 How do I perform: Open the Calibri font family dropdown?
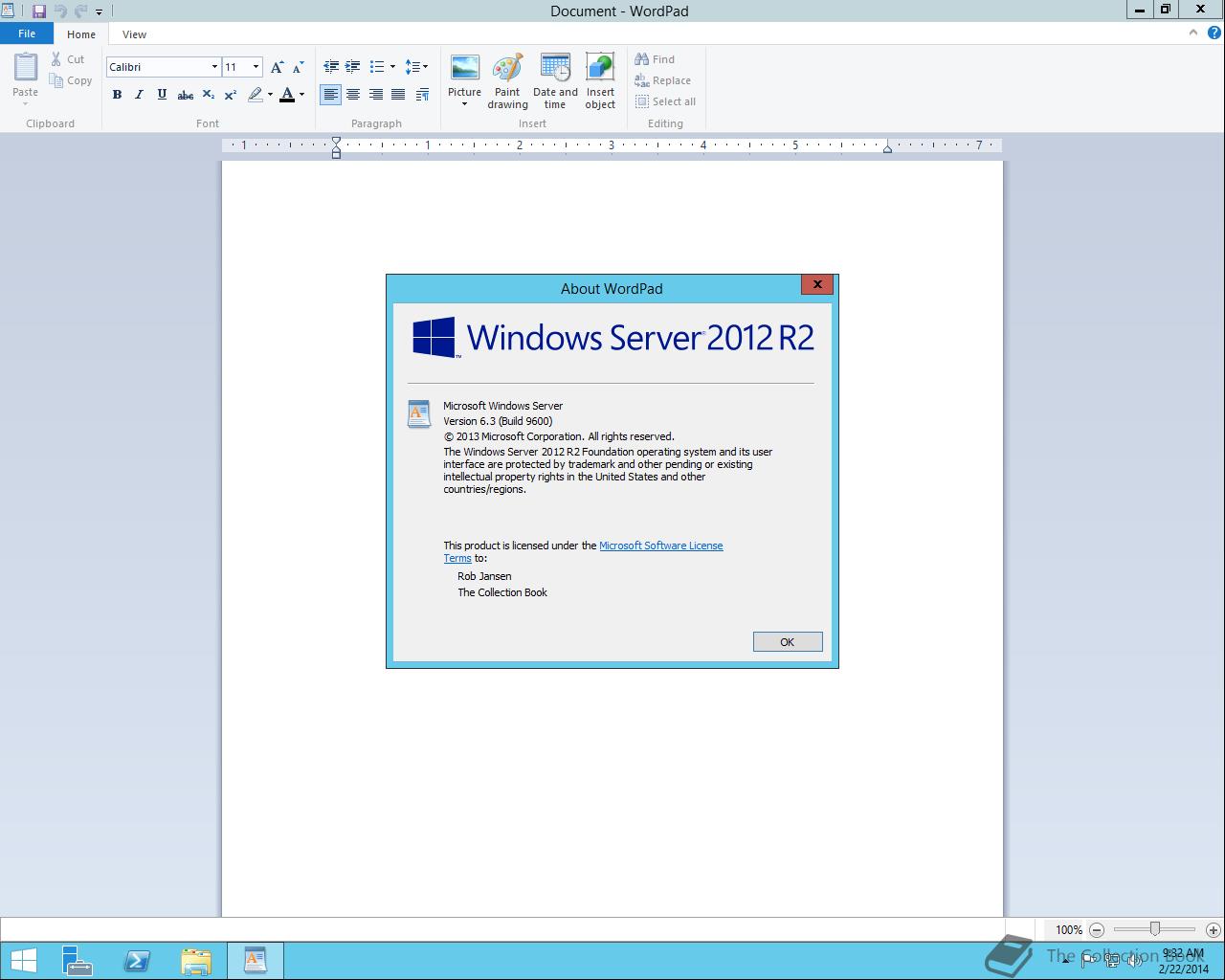[214, 67]
